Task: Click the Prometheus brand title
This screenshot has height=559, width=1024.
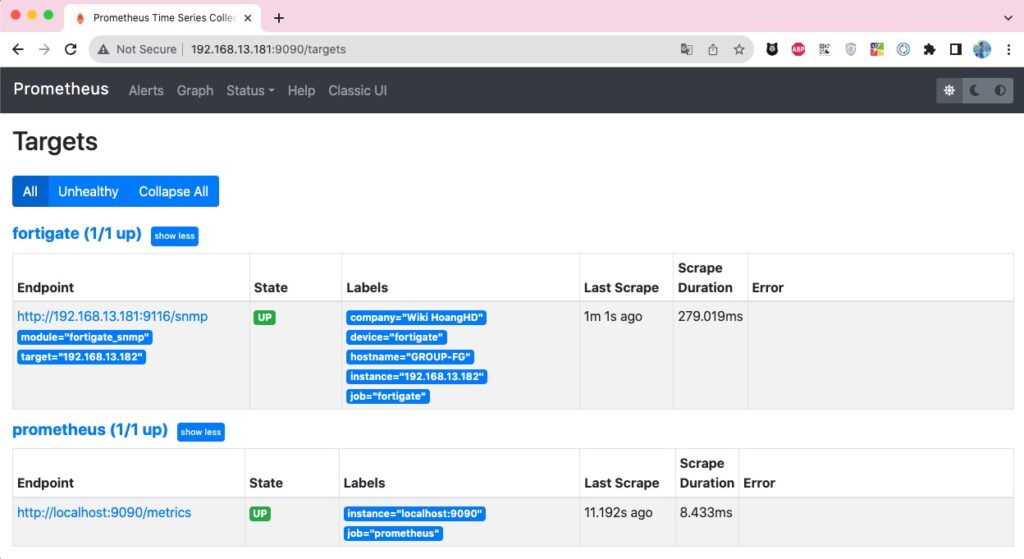Action: click(61, 89)
